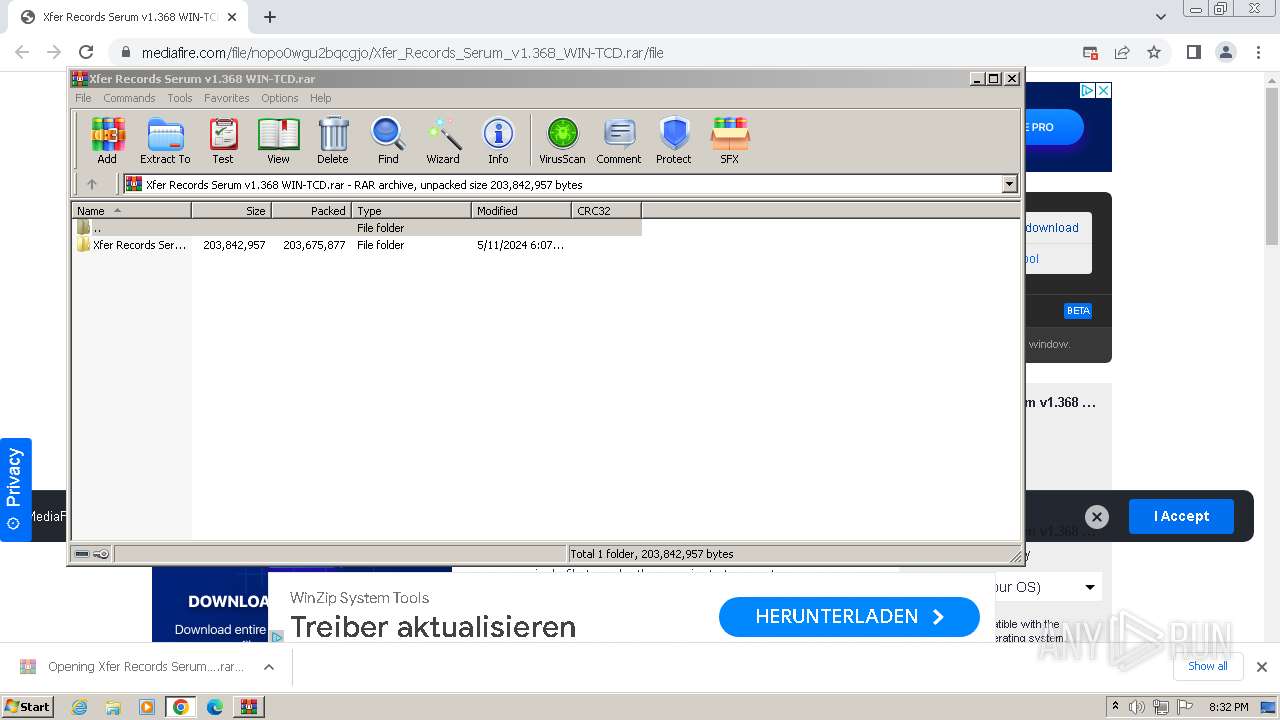Run VirusScan on the archive
The image size is (1280, 720).
[562, 140]
